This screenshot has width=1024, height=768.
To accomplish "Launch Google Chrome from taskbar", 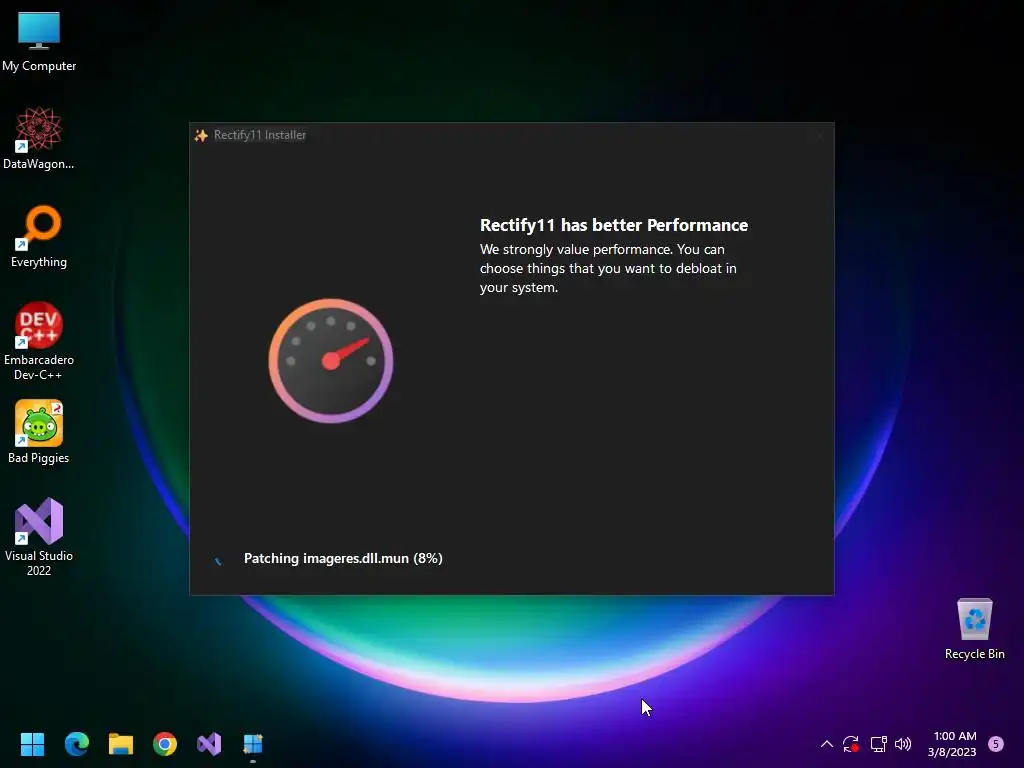I will point(165,744).
